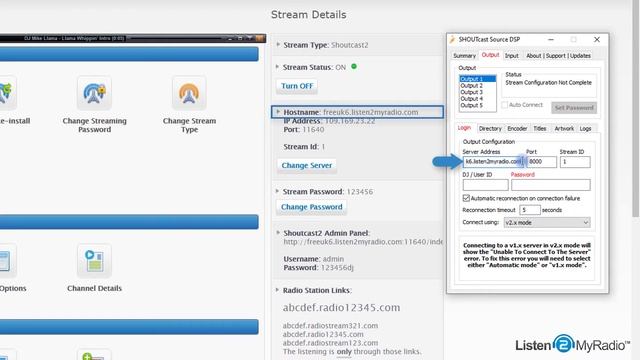The height and width of the screenshot is (360, 640).
Task: Click the Set Password button
Action: coord(574,108)
